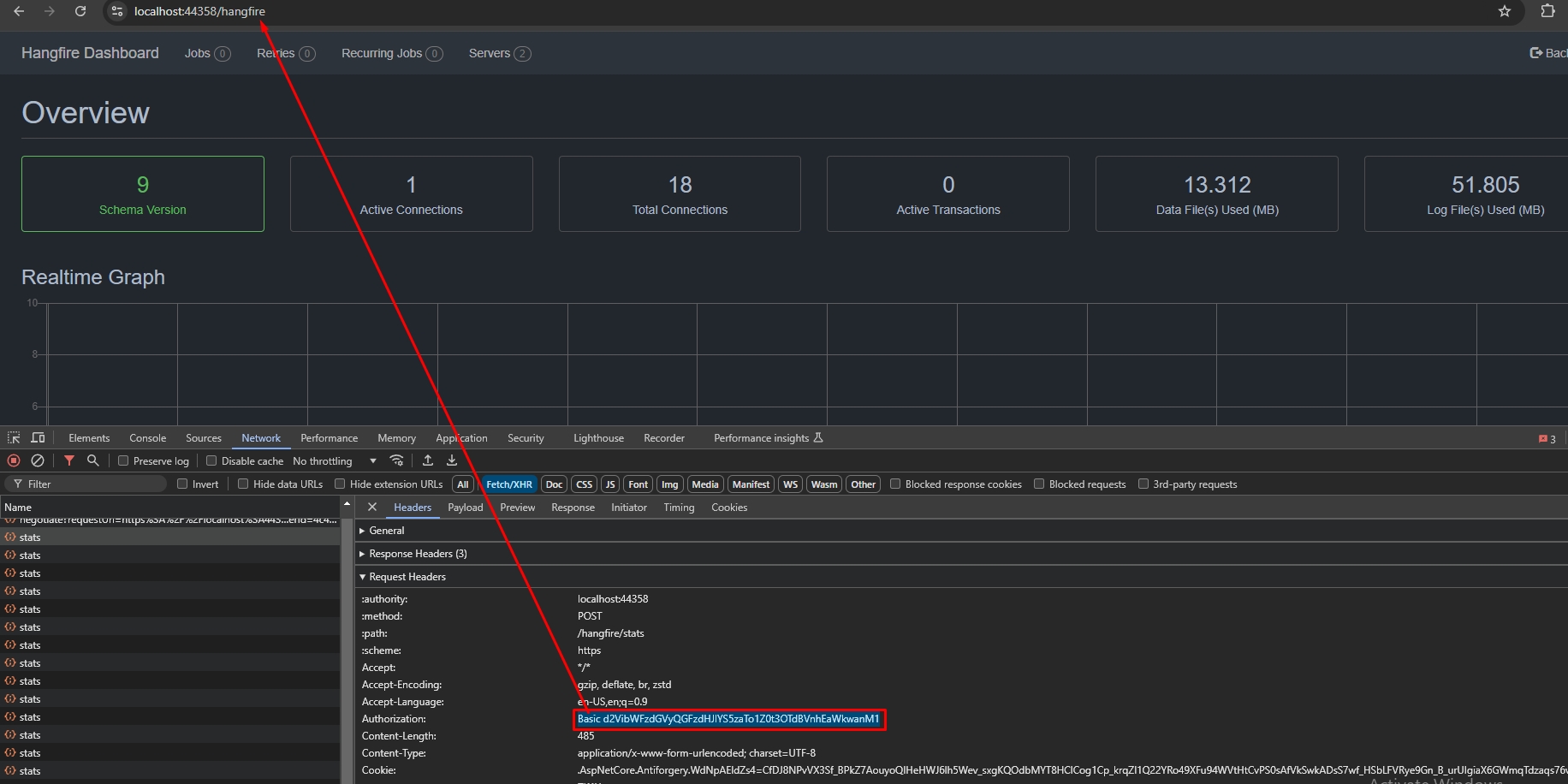Enable Preserve log checkbox

point(123,460)
